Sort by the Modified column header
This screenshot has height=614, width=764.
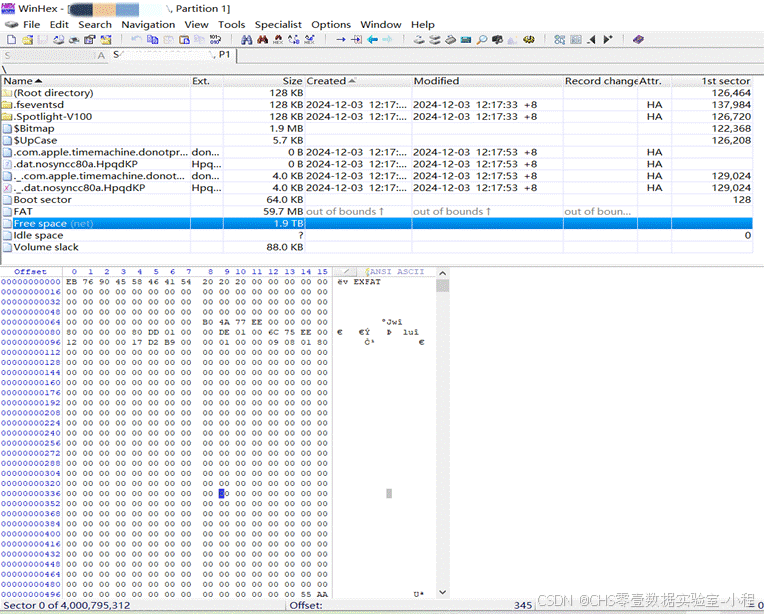click(487, 81)
